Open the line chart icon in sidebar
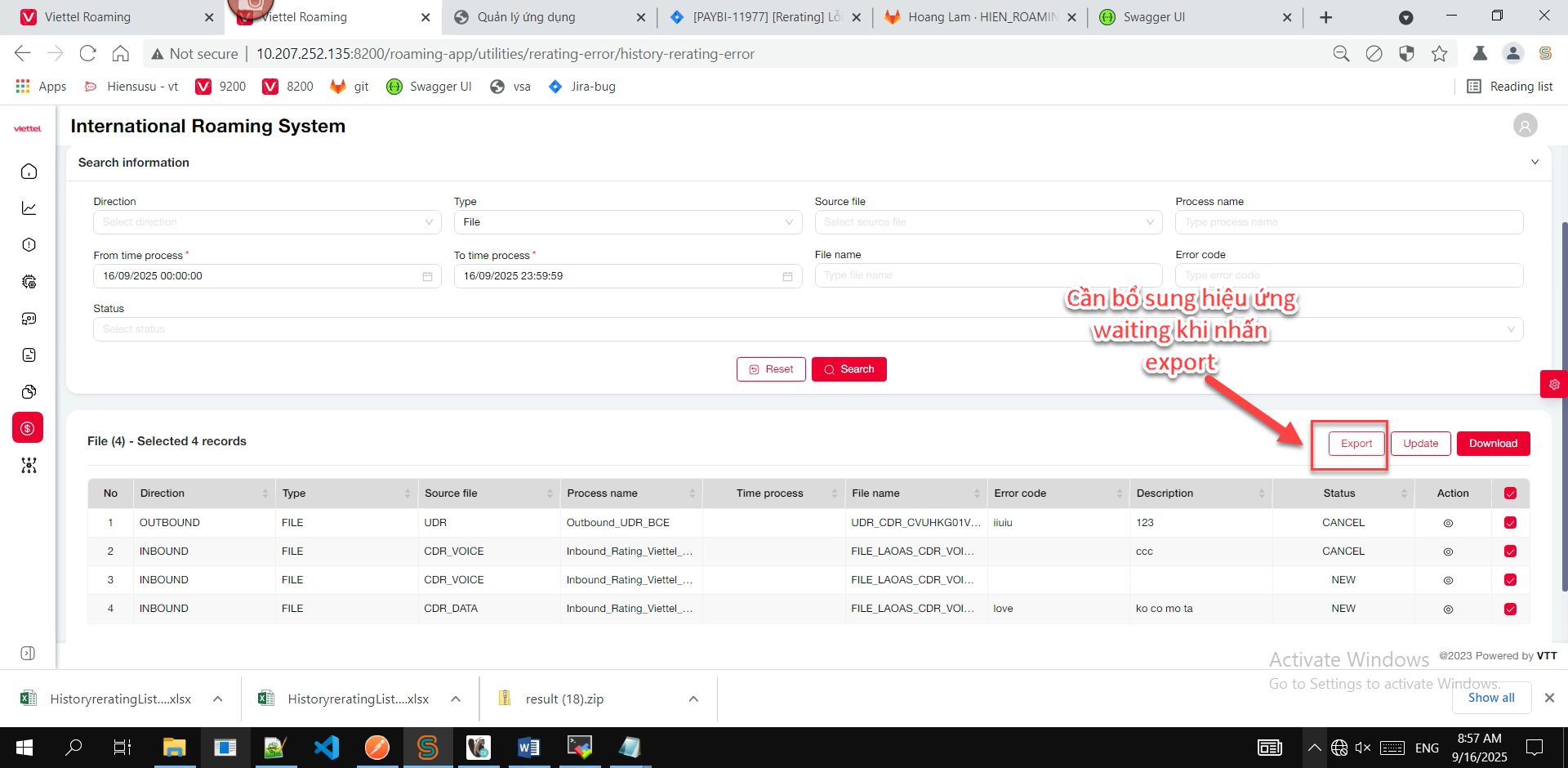 [x=29, y=208]
